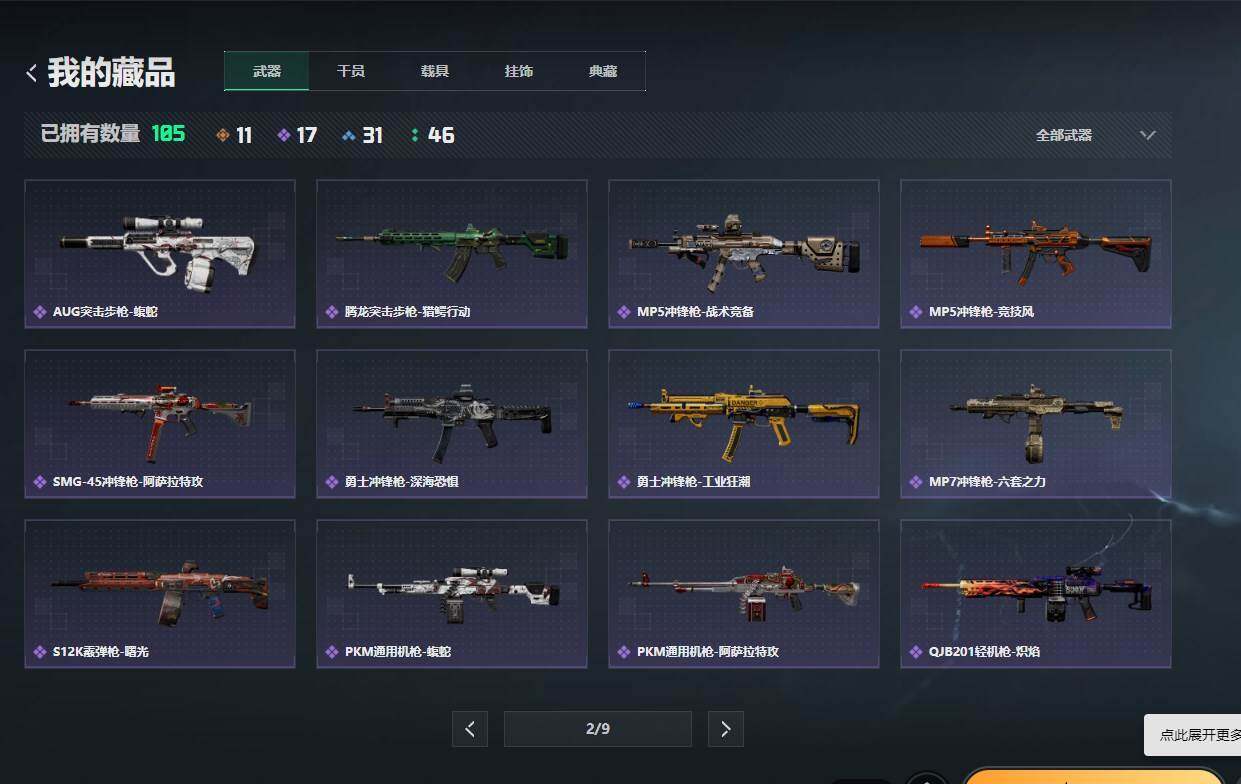Go to the next page with the right arrow
Viewport: 1241px width, 784px height.
click(x=726, y=729)
